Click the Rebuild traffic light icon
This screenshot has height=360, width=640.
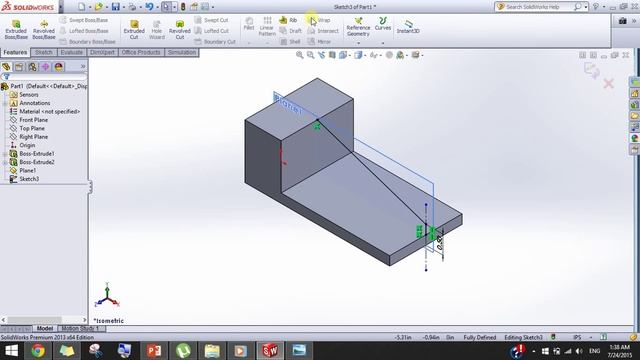click(x=183, y=7)
